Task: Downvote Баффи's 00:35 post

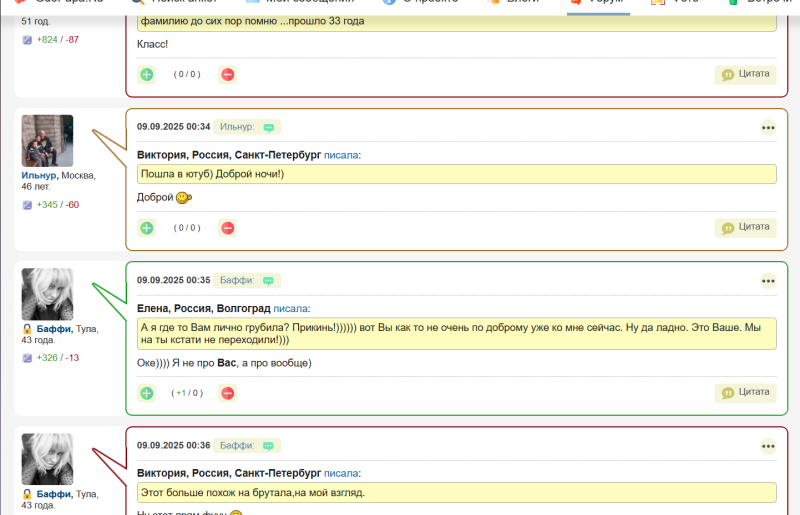Action: [x=228, y=393]
